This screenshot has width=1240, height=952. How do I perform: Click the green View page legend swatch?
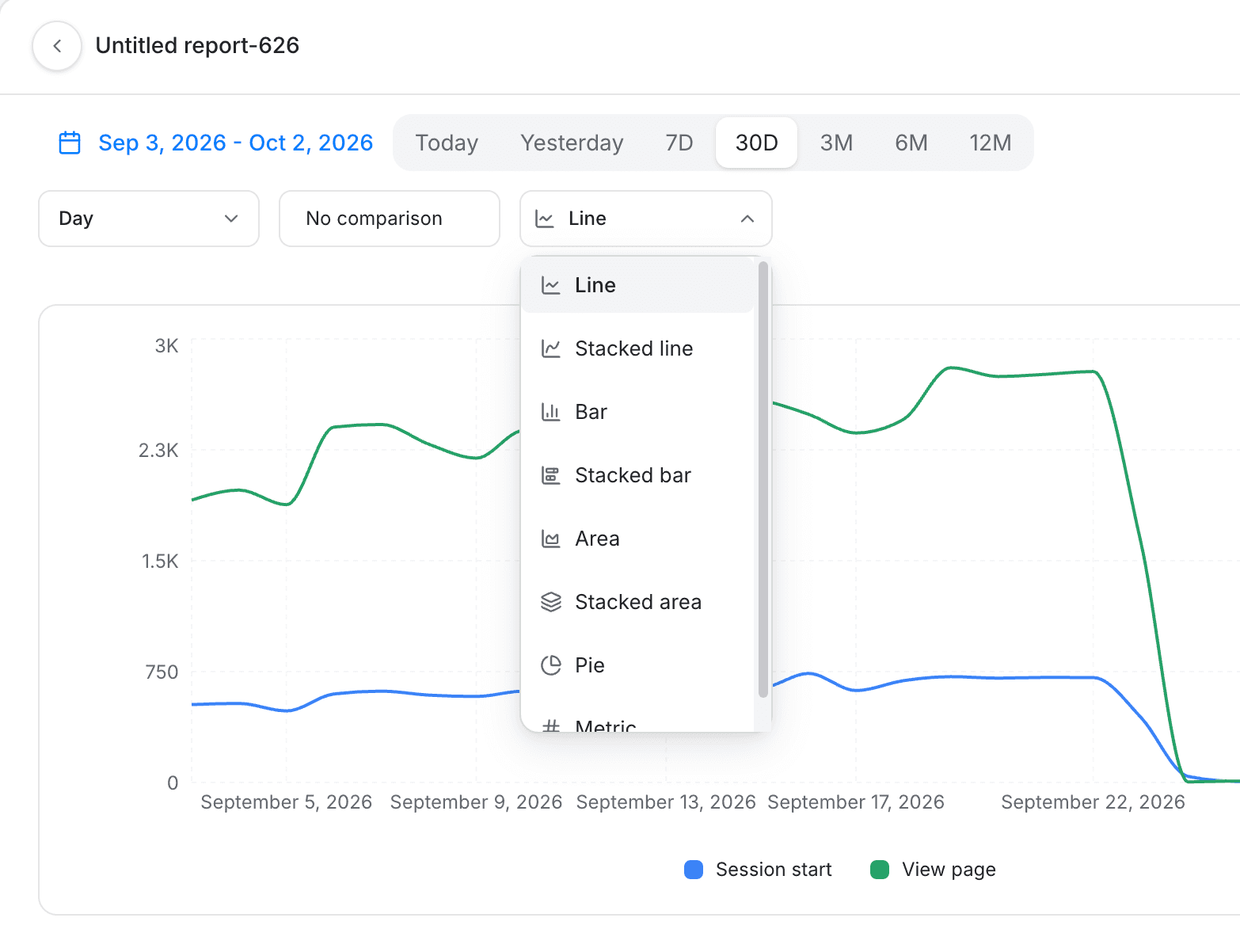880,870
